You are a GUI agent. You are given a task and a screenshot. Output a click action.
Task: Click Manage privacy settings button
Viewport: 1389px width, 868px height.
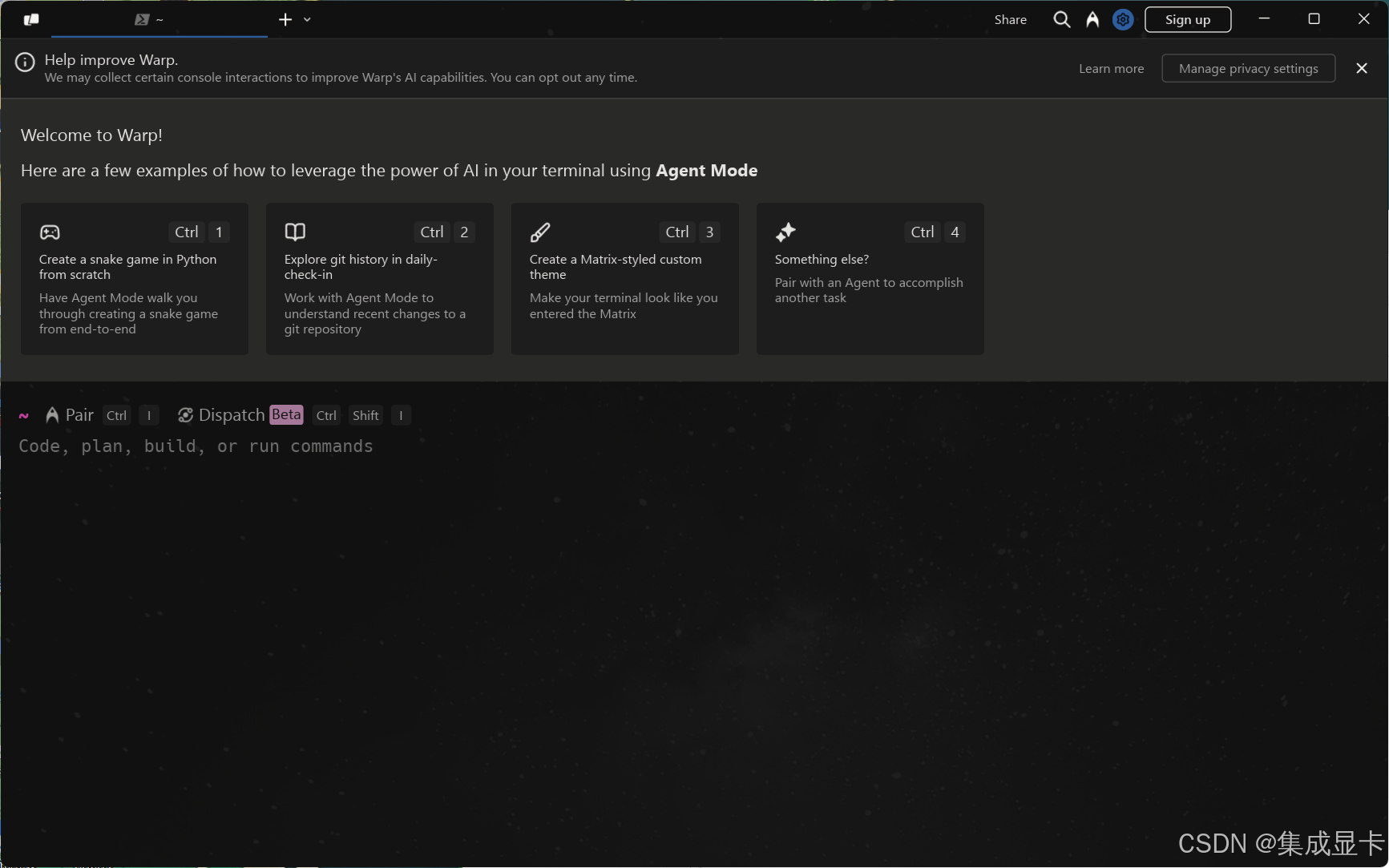point(1248,68)
